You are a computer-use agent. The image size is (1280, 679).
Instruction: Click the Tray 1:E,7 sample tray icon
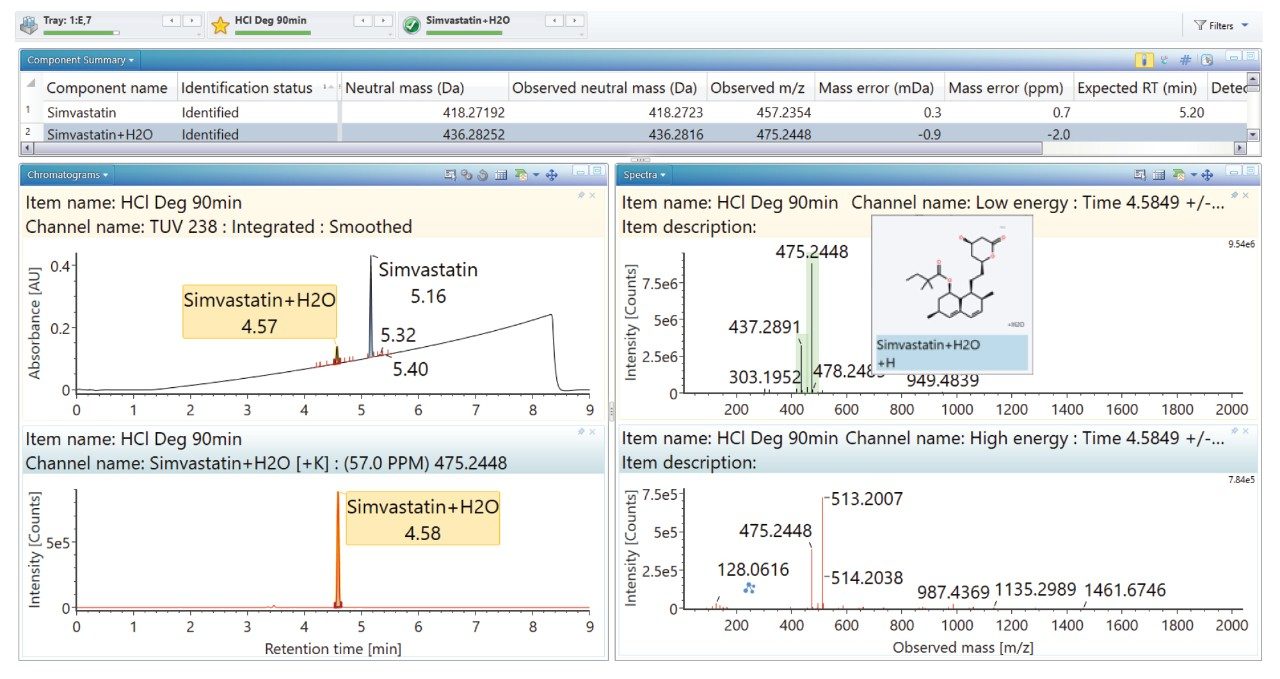click(29, 25)
